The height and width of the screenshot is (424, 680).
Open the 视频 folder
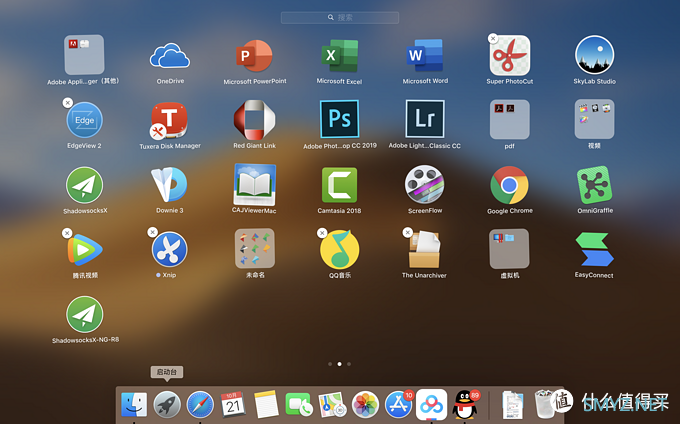pyautogui.click(x=594, y=119)
